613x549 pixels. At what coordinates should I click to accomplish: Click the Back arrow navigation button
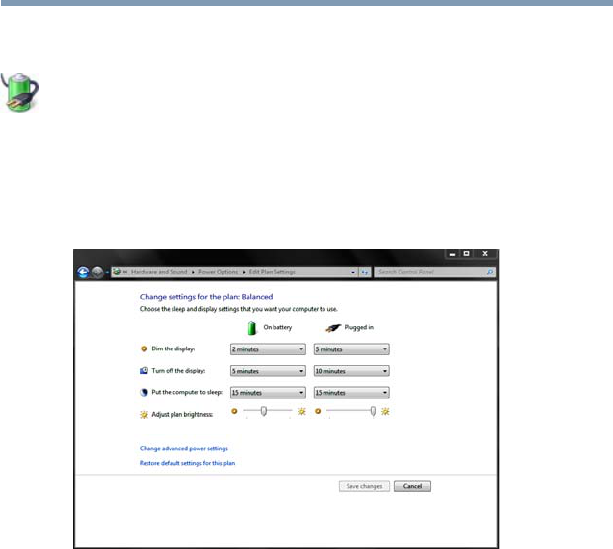(83, 272)
